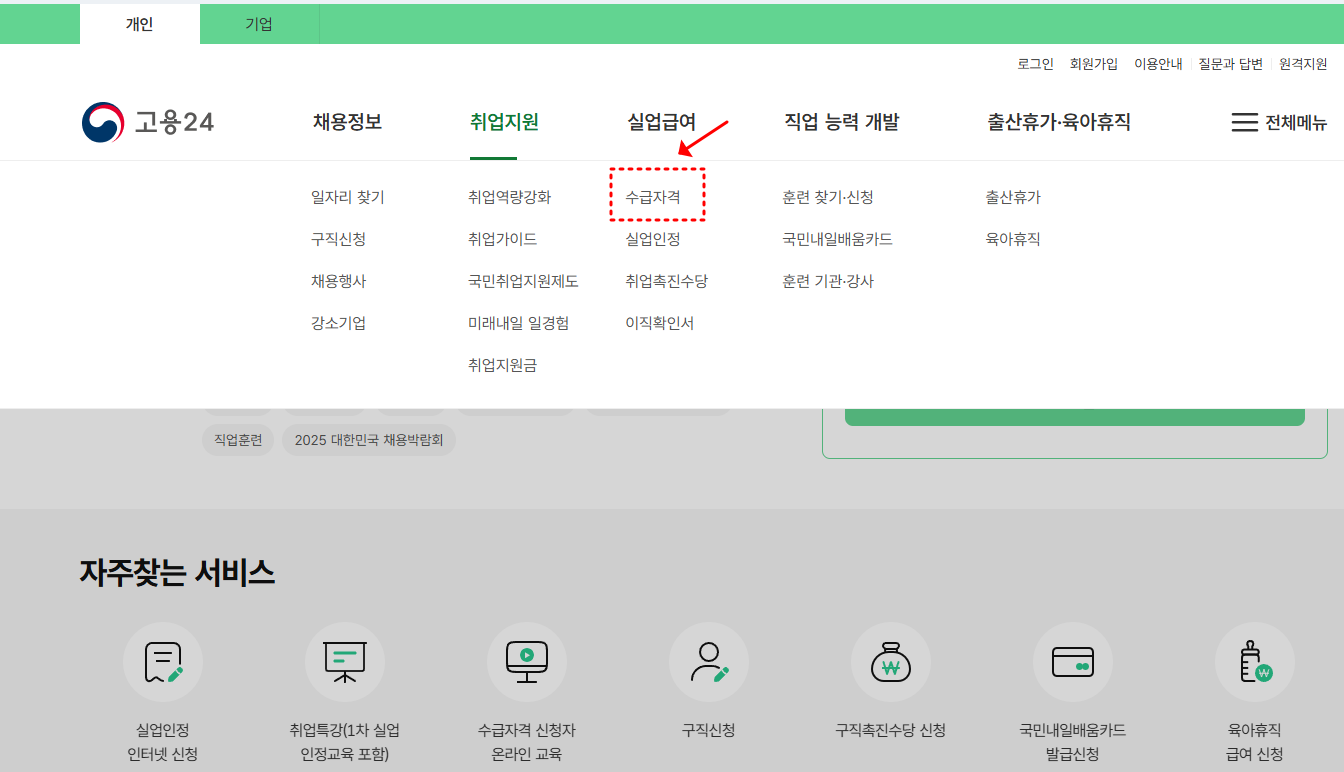Open the 직업 능력 개발 menu
The image size is (1344, 772).
[841, 122]
